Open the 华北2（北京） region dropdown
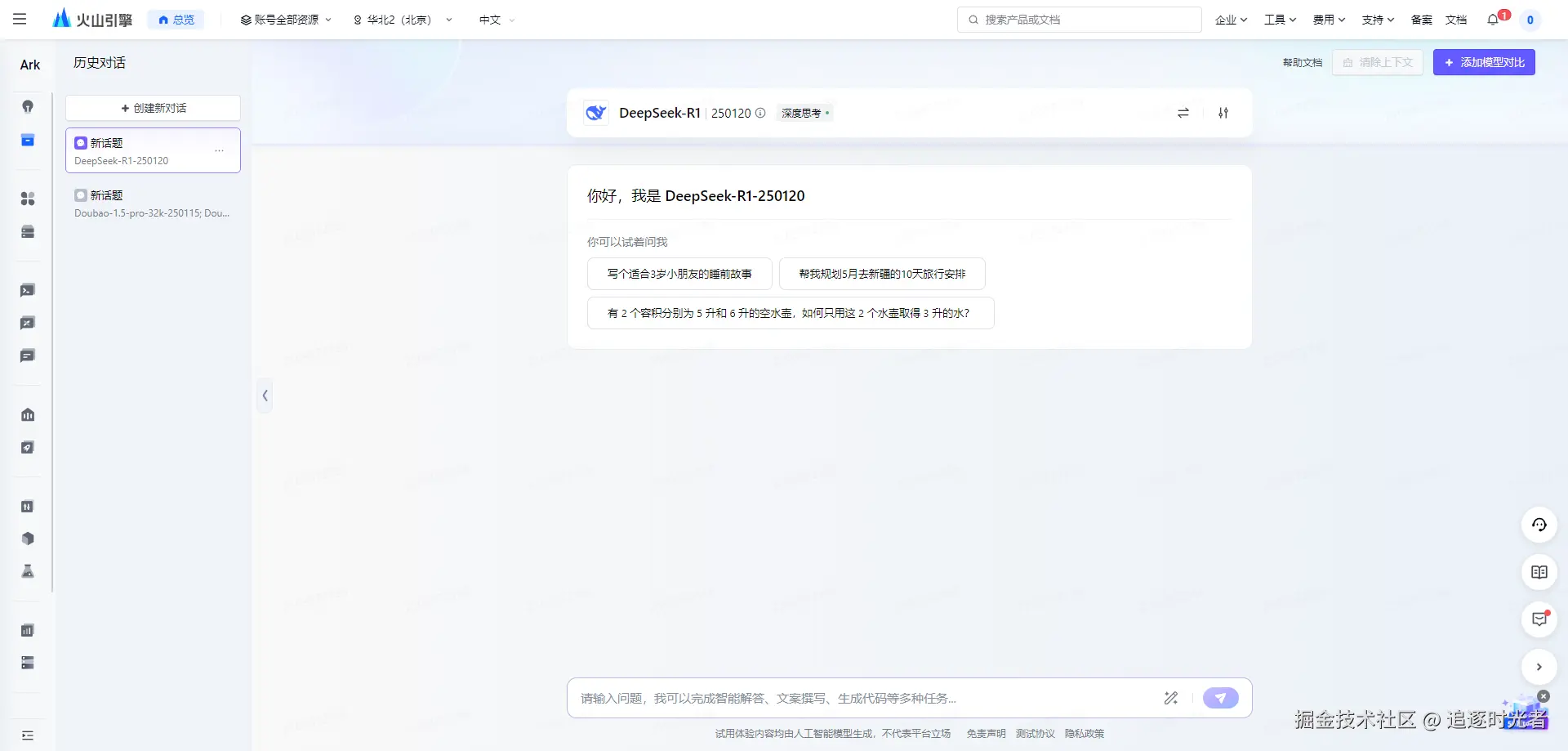 coord(402,20)
